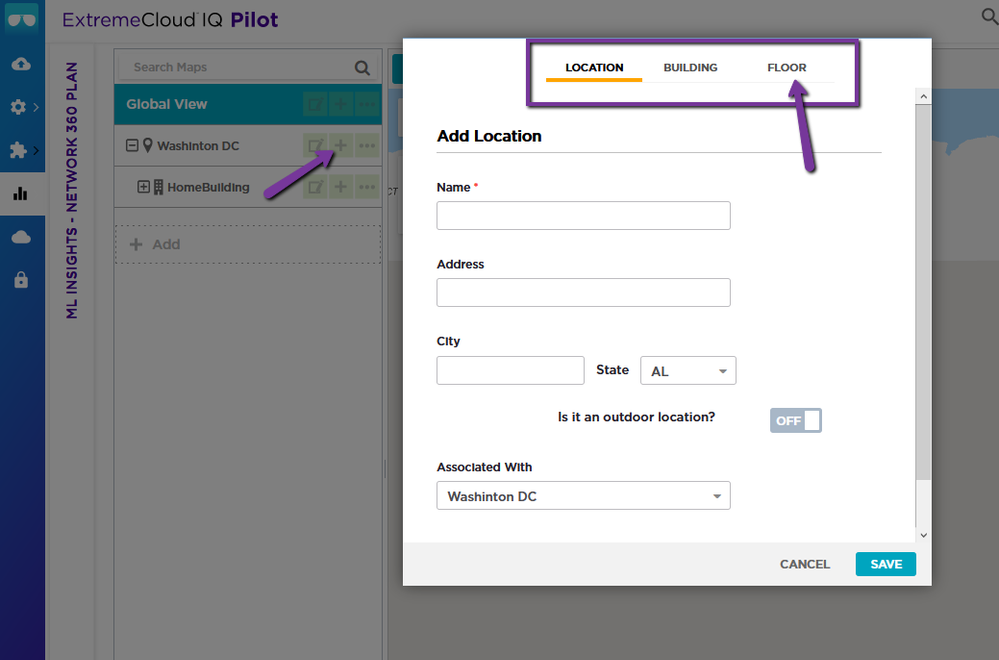
Task: Expand the HomeBuilding tree node
Action: tap(143, 187)
